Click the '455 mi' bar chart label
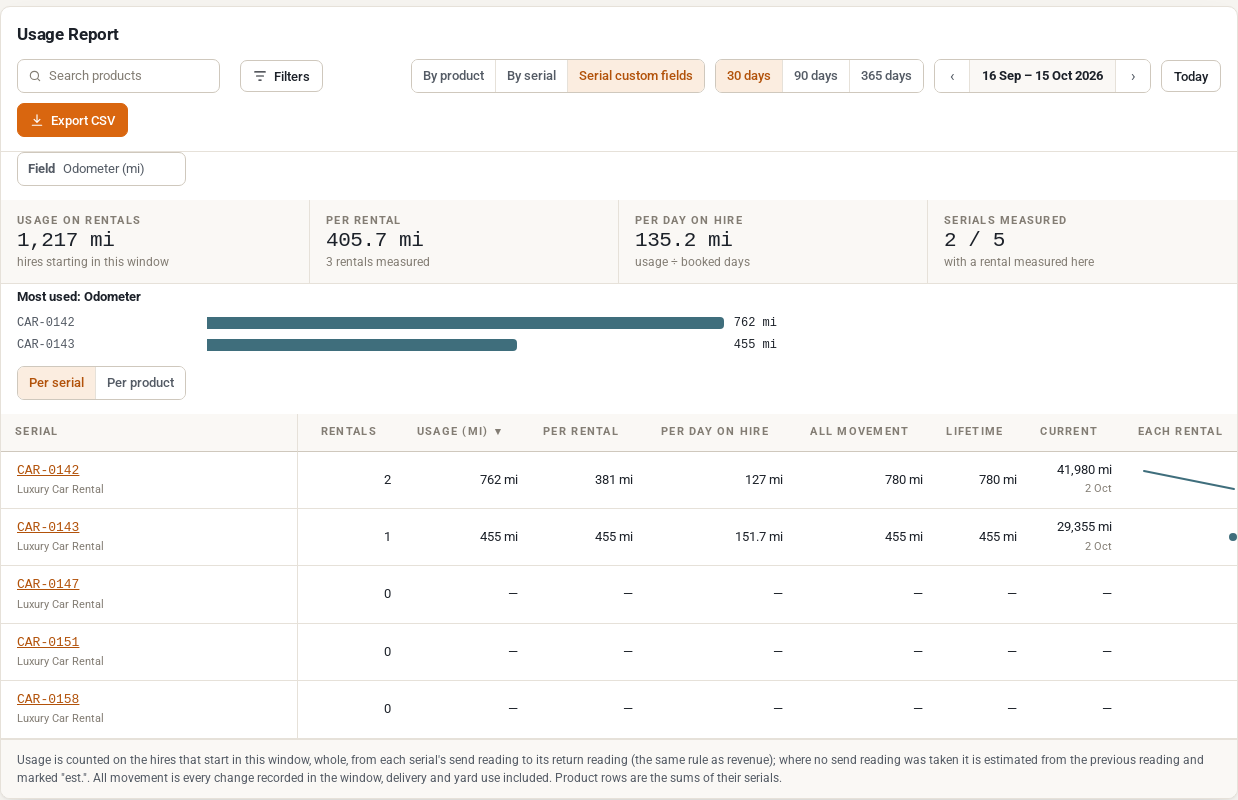Screen dimensions: 1238x800 pyautogui.click(x=755, y=345)
